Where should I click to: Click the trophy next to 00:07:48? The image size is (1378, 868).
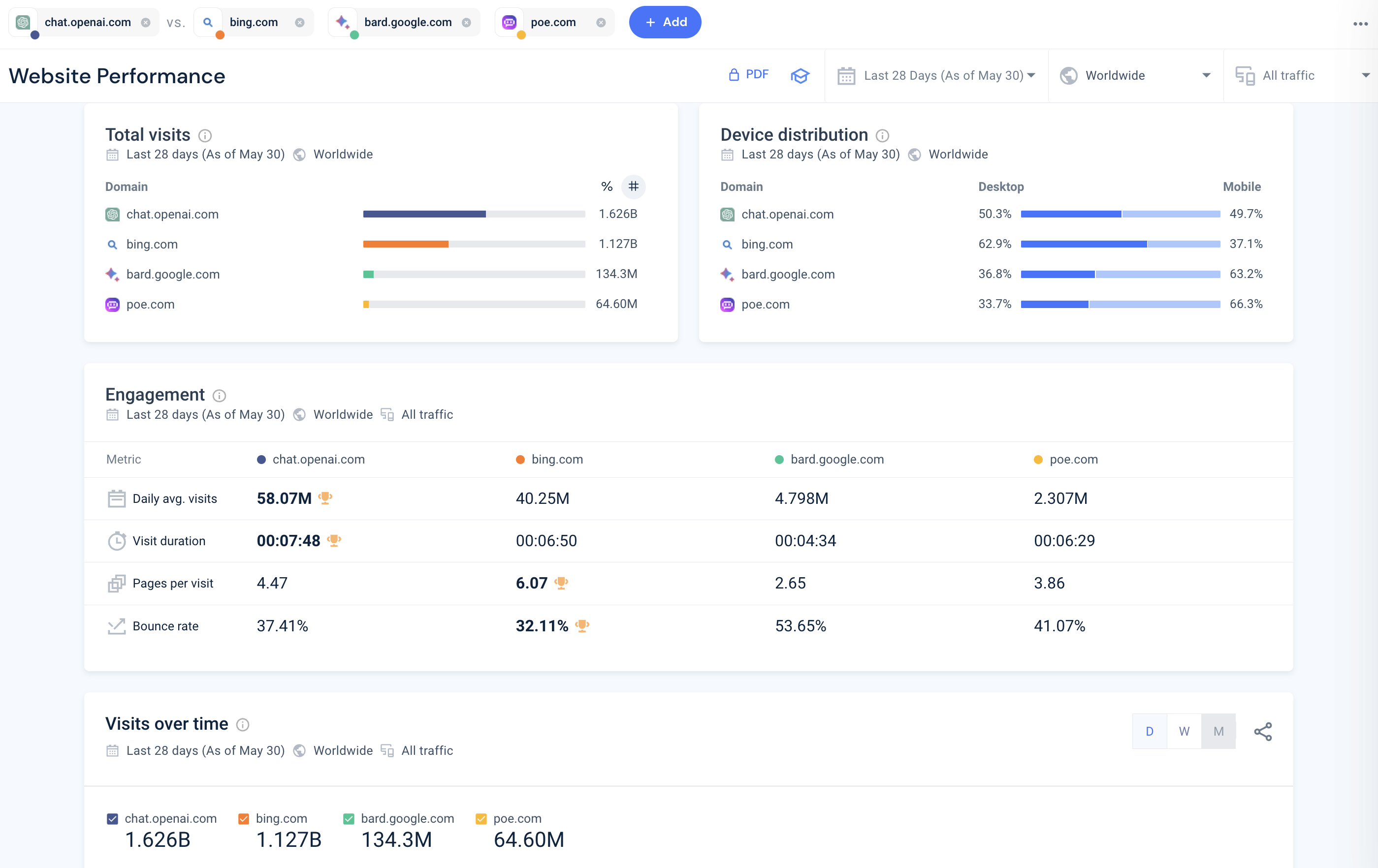click(334, 540)
